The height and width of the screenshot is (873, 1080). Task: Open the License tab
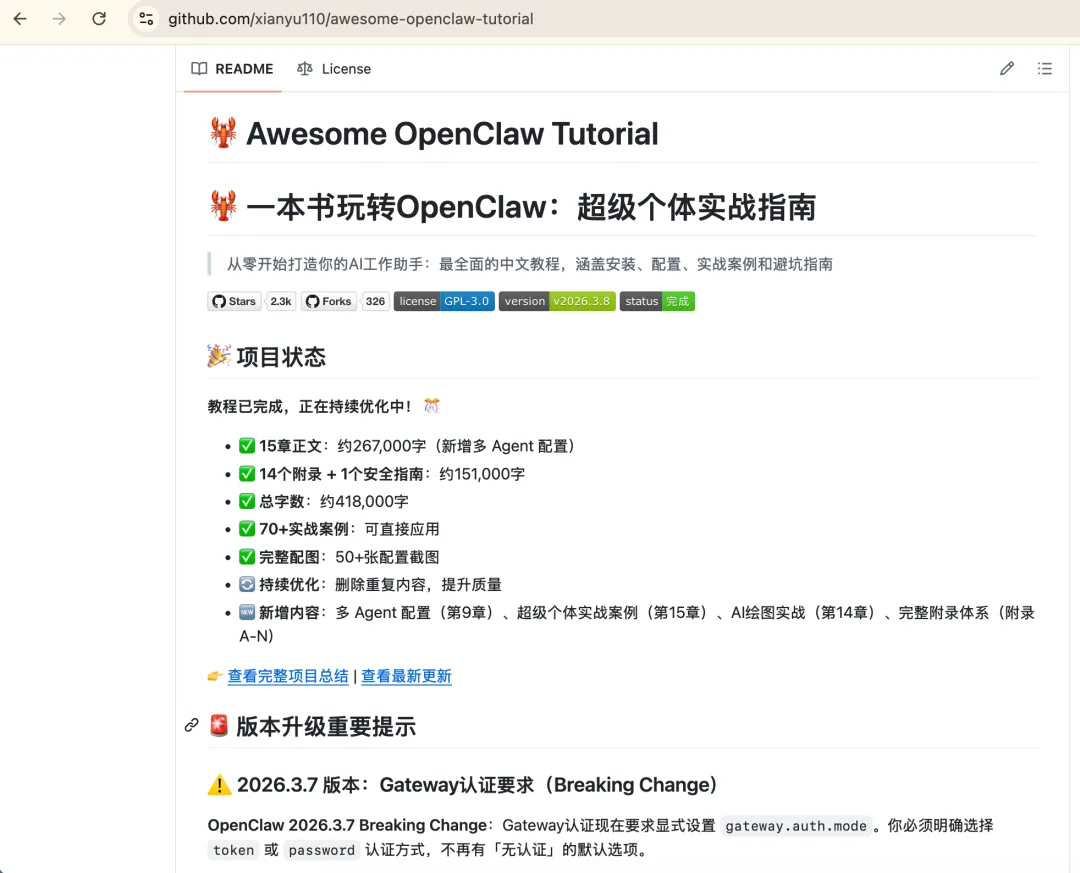click(334, 69)
